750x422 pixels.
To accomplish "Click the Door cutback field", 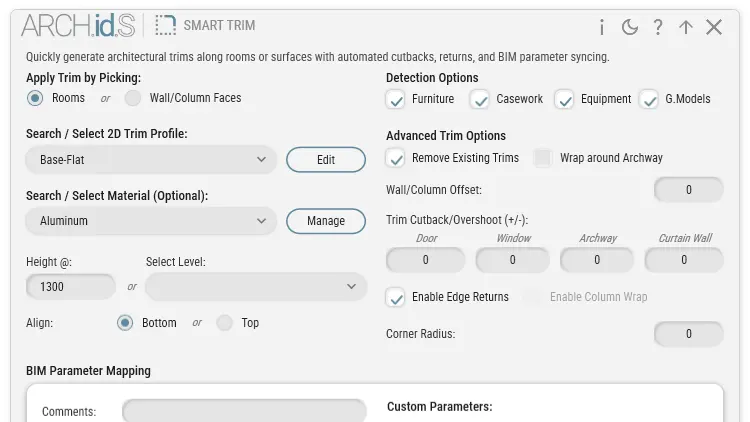I will pos(425,260).
